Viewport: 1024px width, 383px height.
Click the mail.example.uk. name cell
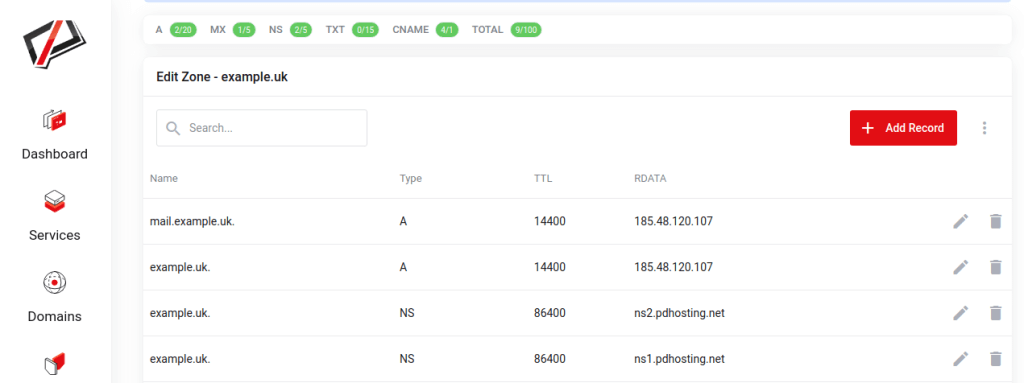192,222
